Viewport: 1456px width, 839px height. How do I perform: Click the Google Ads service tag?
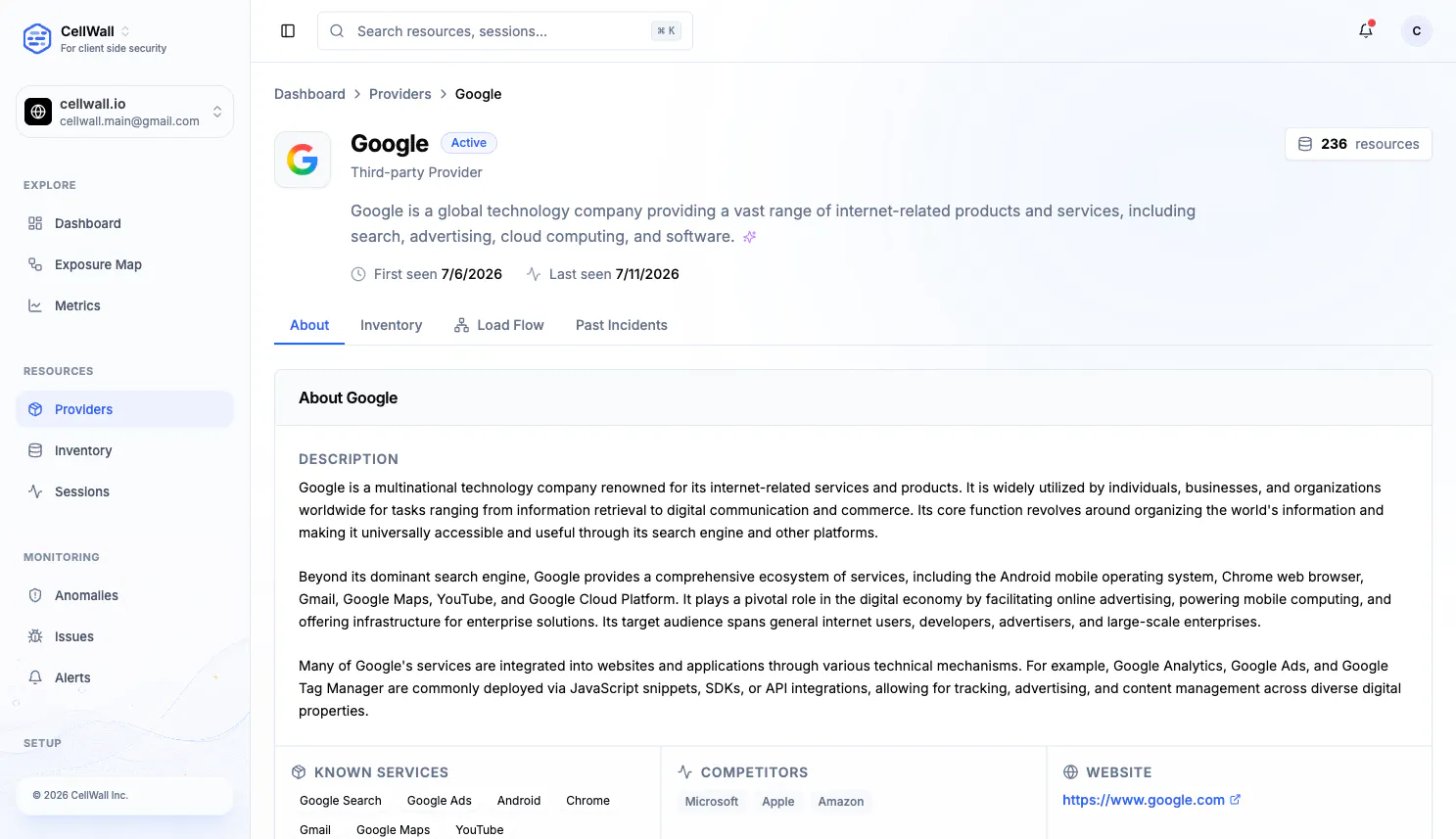click(x=440, y=801)
